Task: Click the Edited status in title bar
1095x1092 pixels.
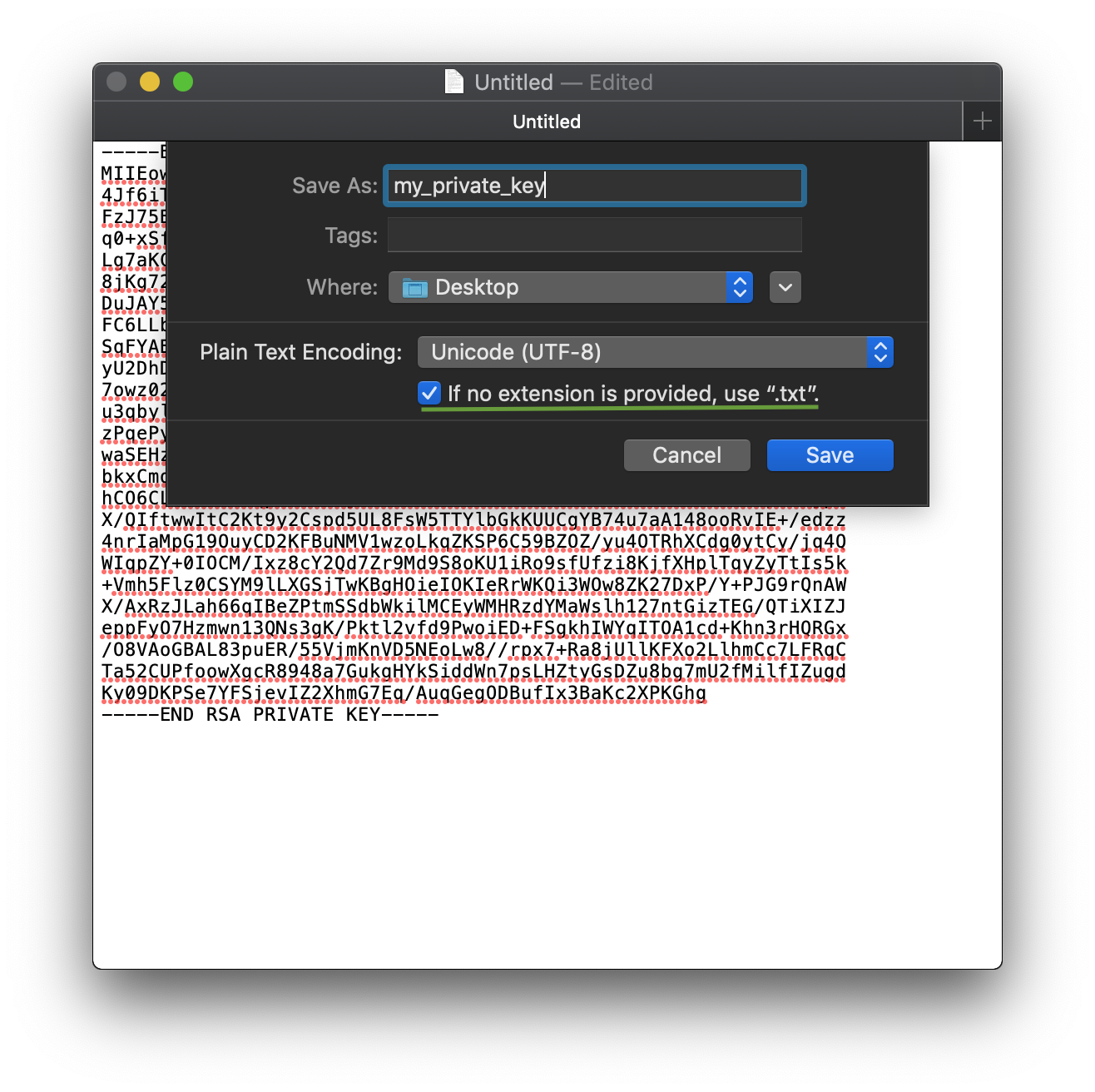Action: click(621, 82)
